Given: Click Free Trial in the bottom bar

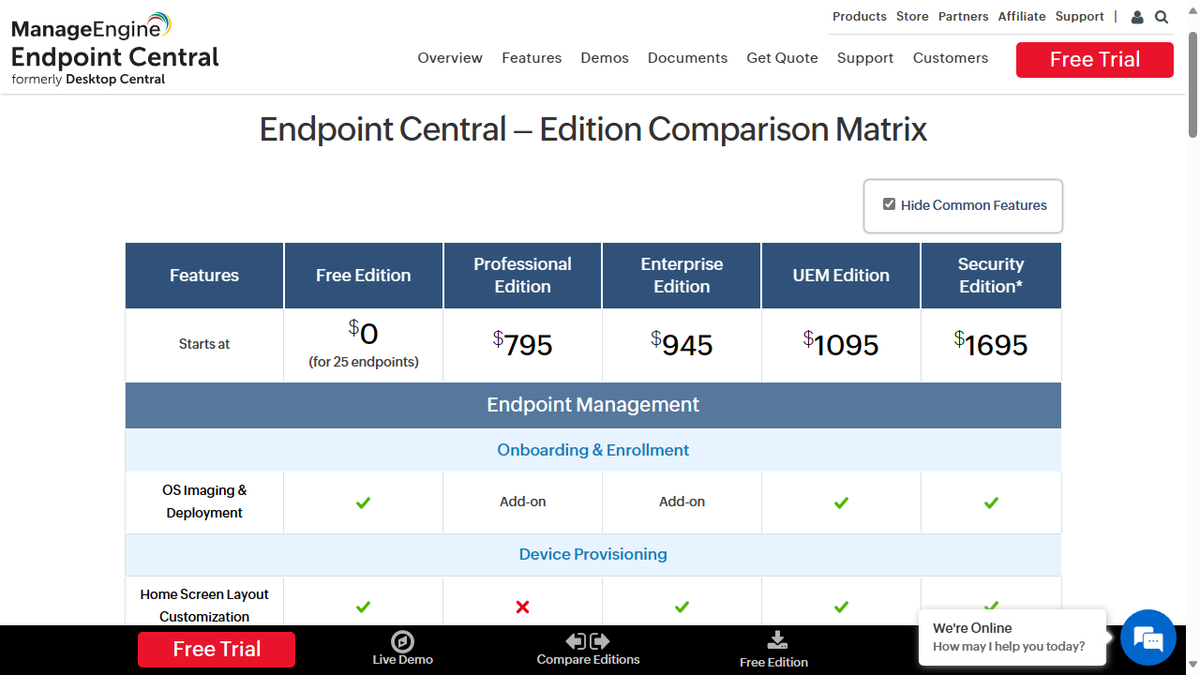Looking at the screenshot, I should click(x=216, y=649).
